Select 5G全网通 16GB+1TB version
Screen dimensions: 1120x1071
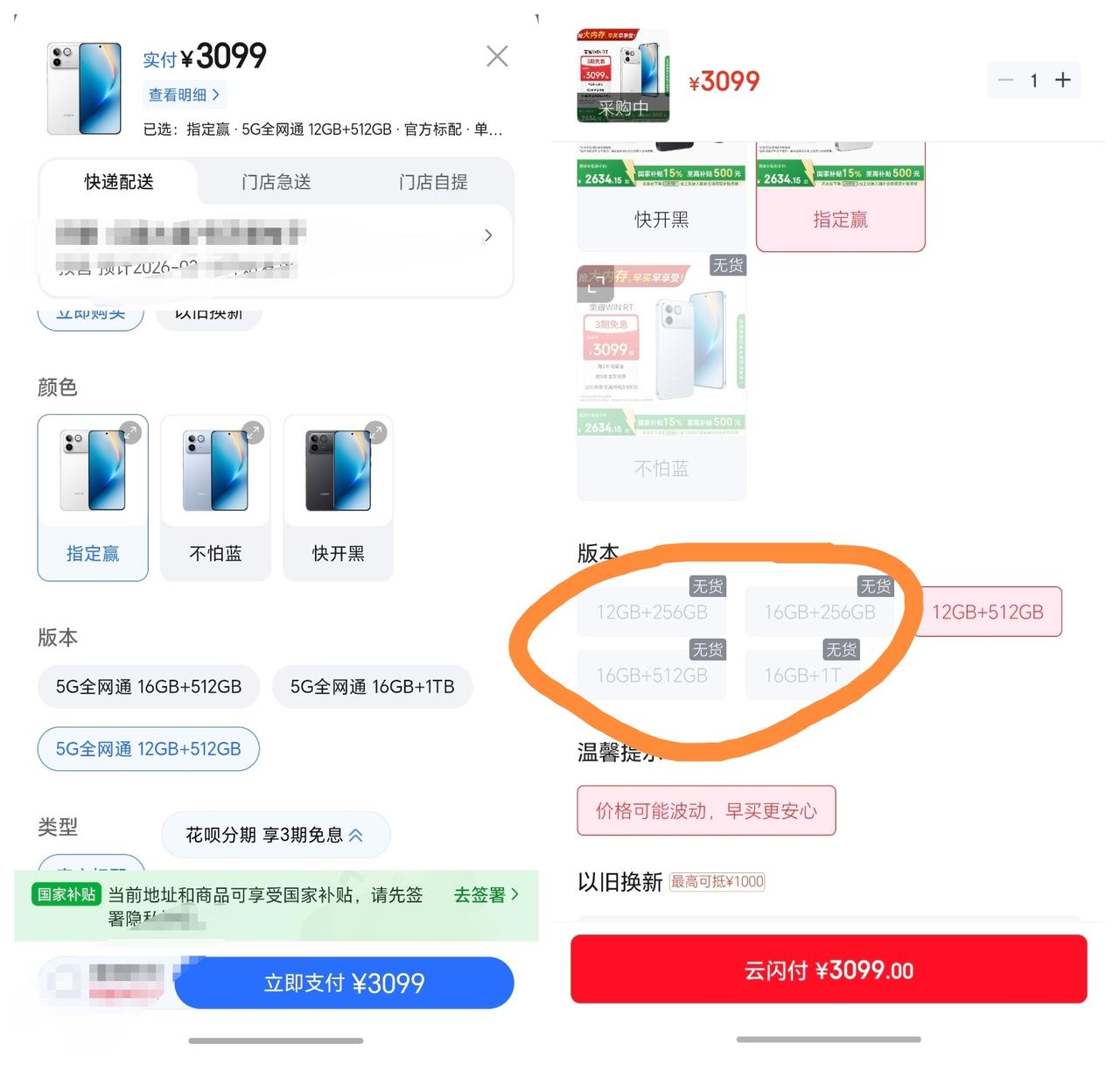373,687
